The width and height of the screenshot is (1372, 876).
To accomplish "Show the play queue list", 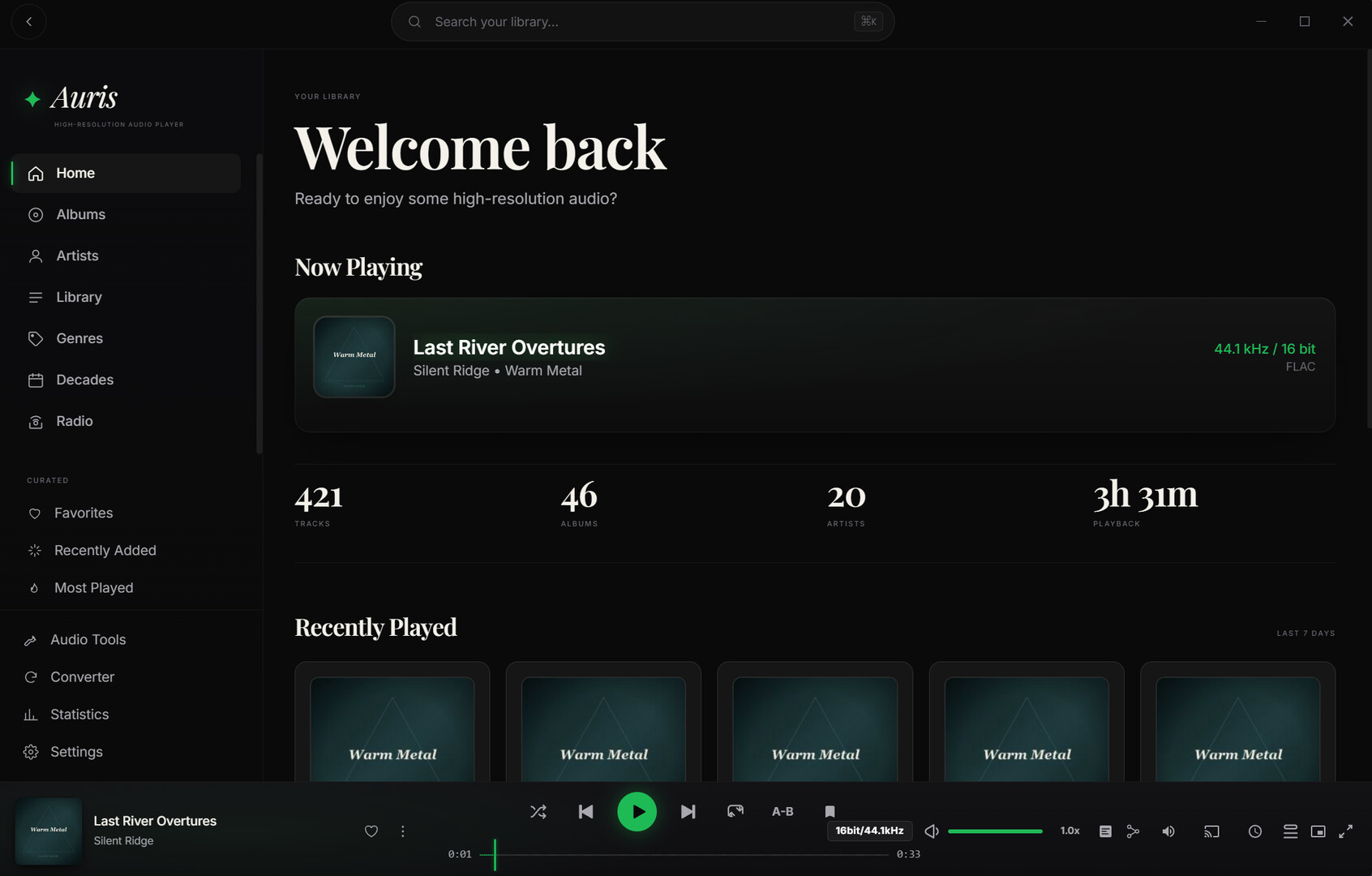I will 1290,831.
